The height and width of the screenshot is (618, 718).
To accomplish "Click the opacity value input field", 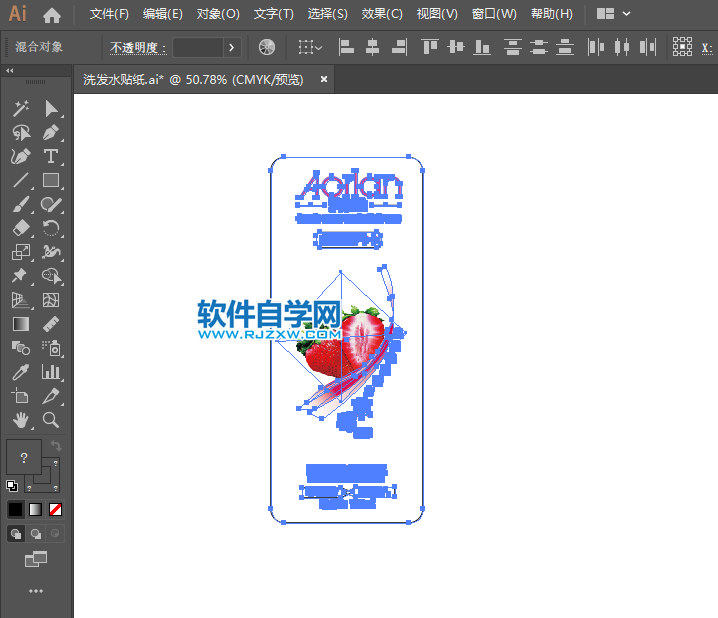I will (198, 47).
